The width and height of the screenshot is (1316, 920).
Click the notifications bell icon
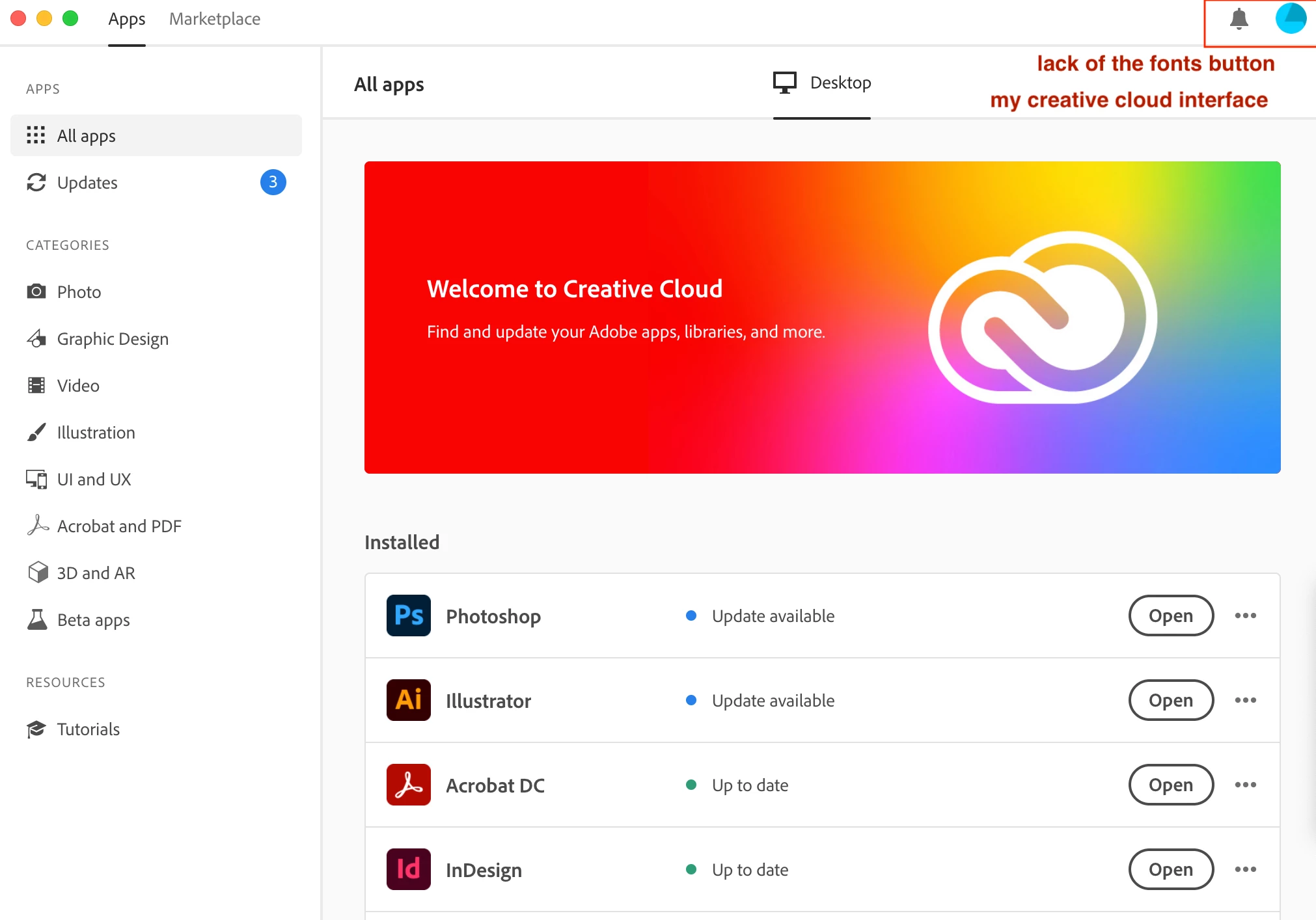pos(1239,19)
